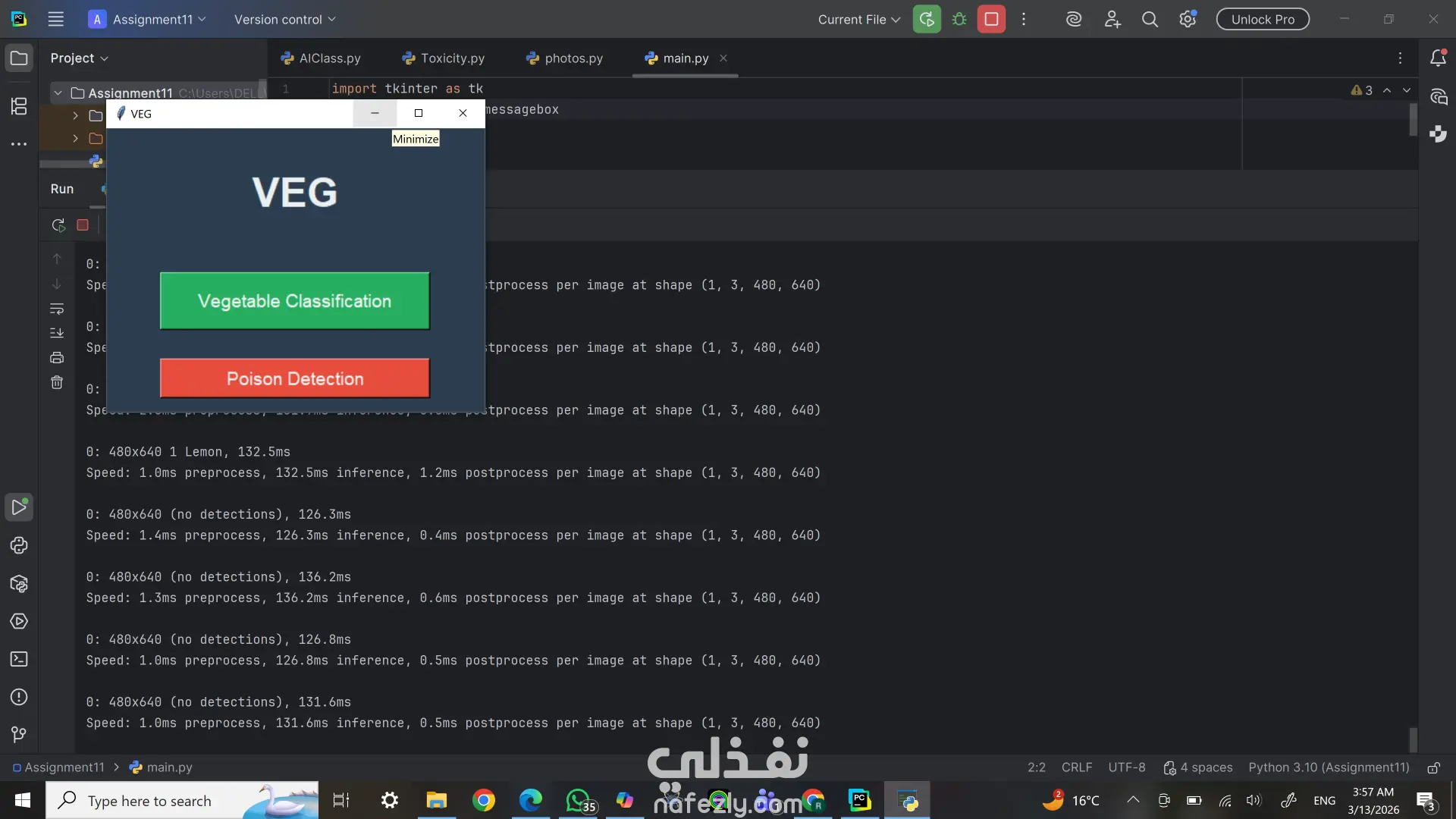This screenshot has width=1456, height=819.
Task: Close the main.py editor tab
Action: [x=723, y=58]
